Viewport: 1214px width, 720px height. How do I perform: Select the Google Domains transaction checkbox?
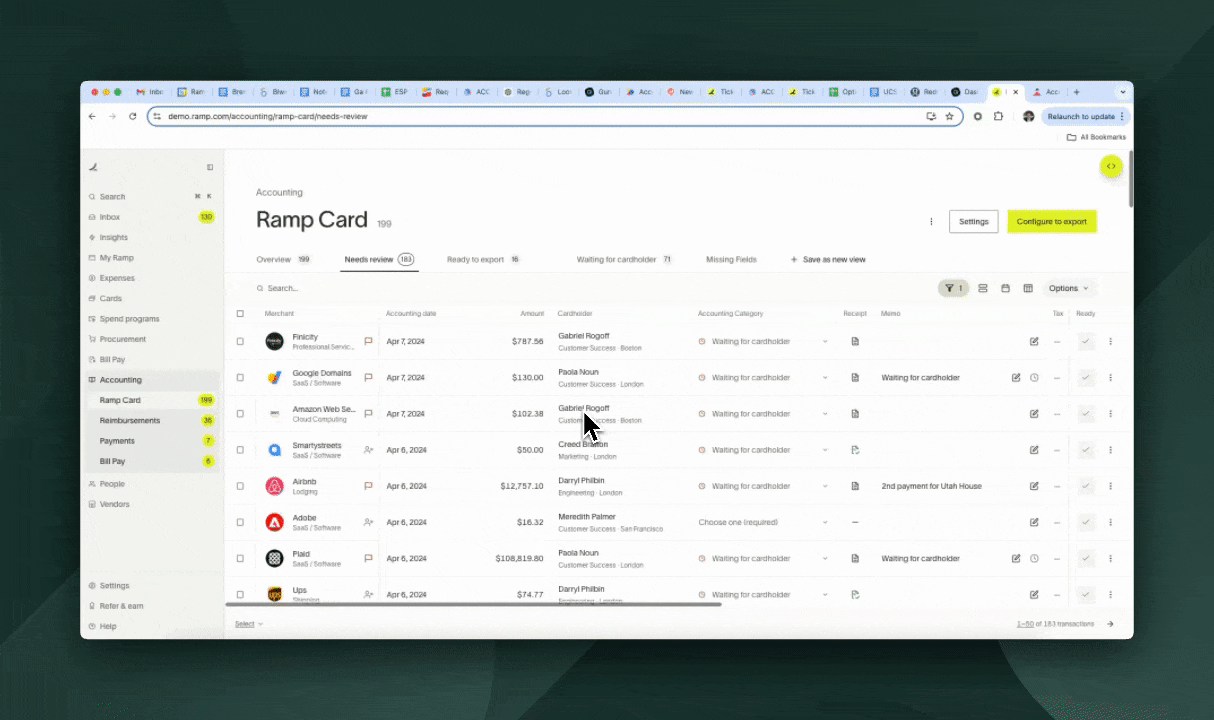tap(240, 377)
